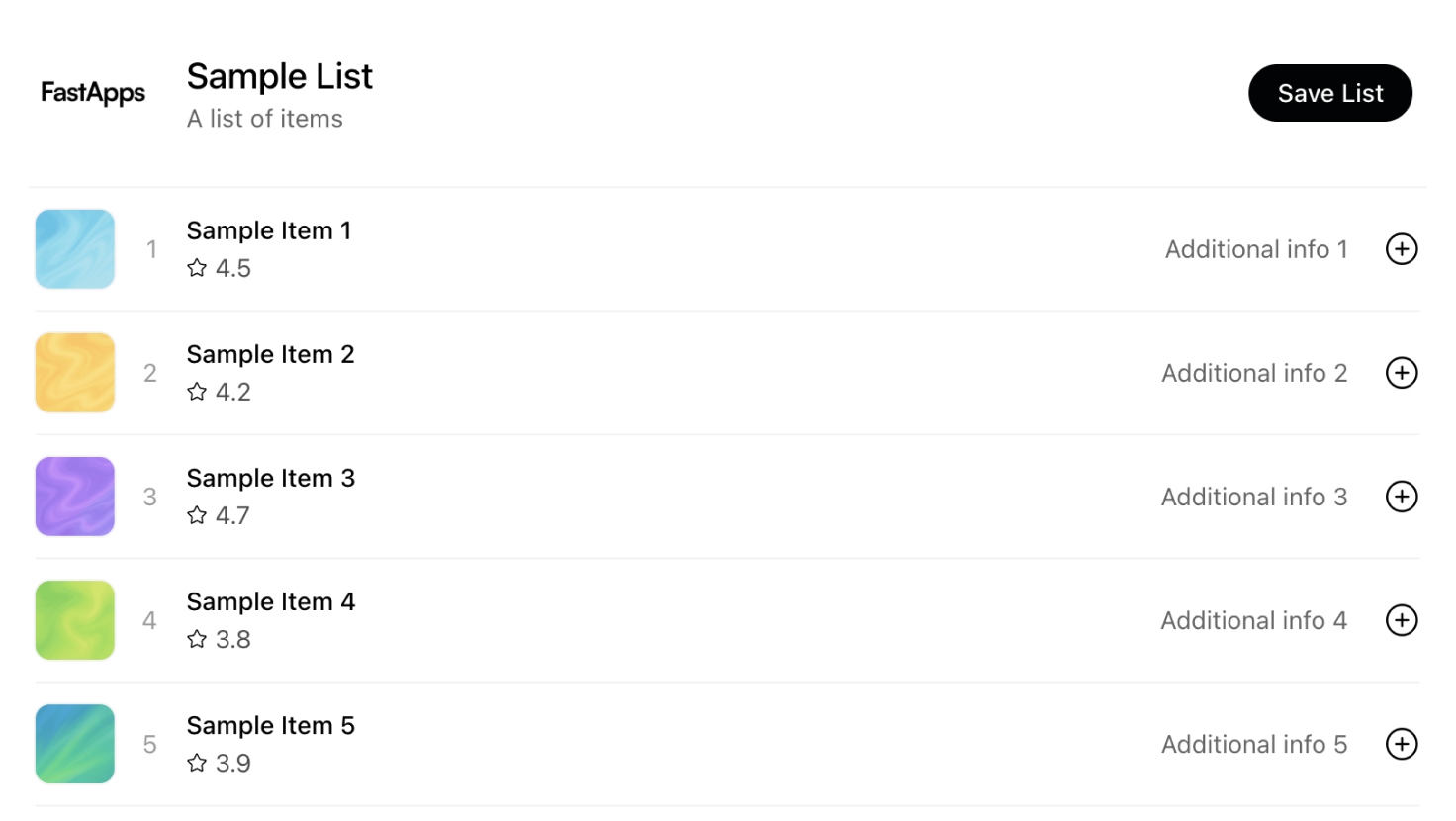The image size is (1456, 821).
Task: Click the plus icon next to Sample Item 5
Action: pos(1402,744)
